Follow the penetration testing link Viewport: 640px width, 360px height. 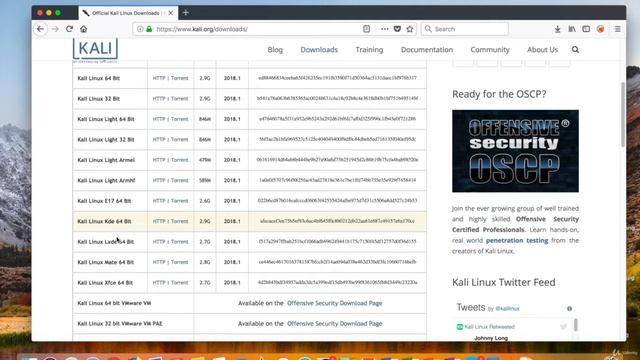tap(517, 240)
